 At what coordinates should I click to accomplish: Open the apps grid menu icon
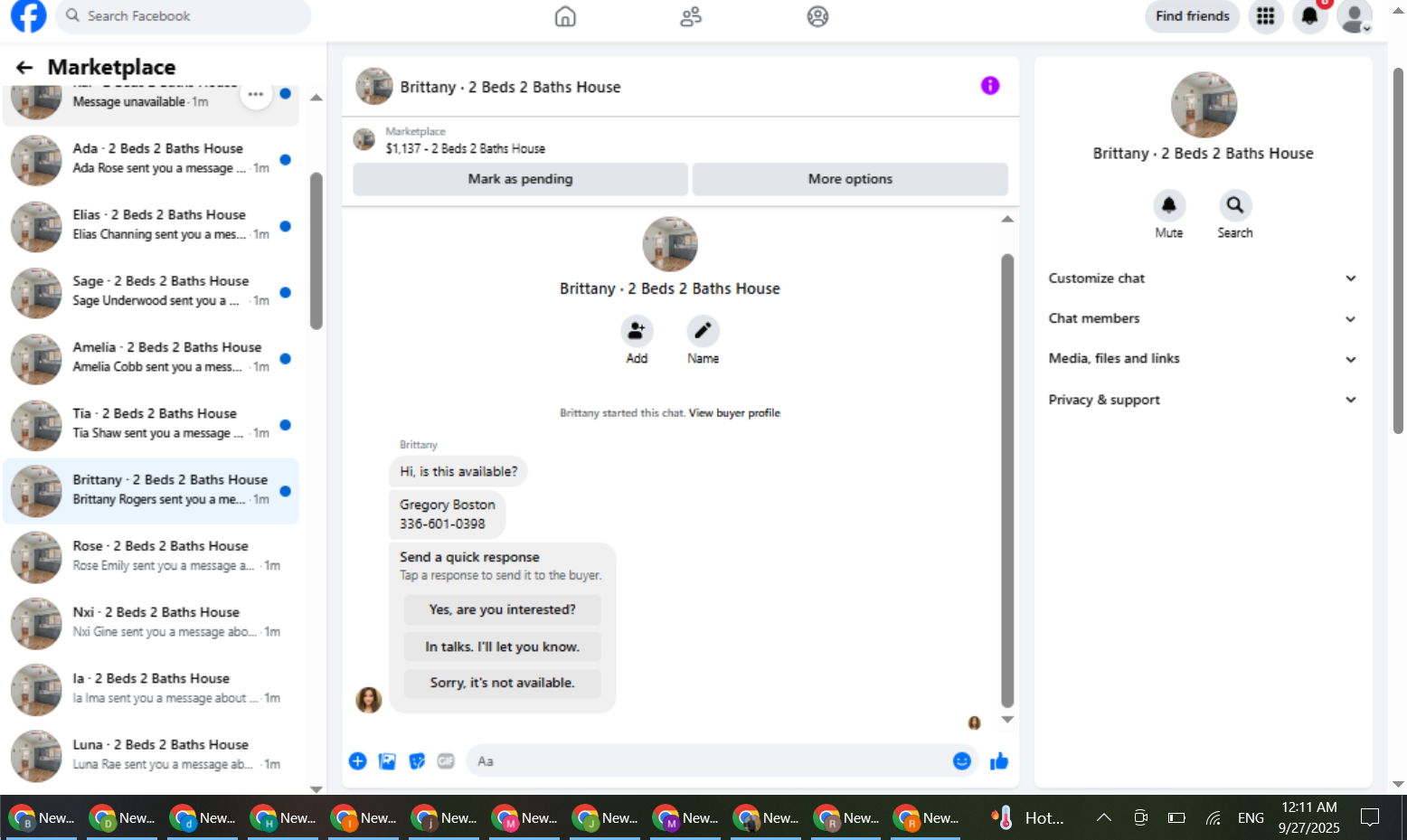pos(1266,16)
